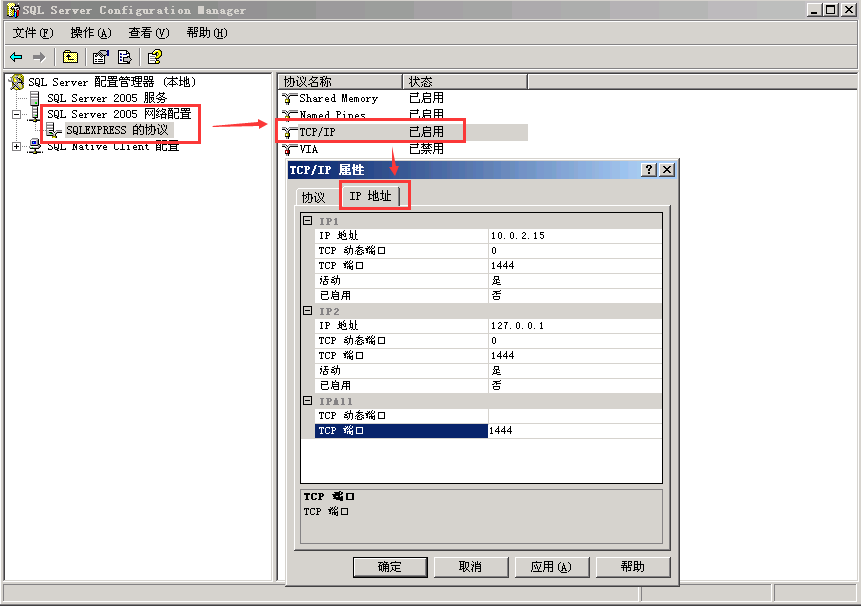Click the 确定 button
Viewport: 861px width, 606px height.
[x=390, y=567]
